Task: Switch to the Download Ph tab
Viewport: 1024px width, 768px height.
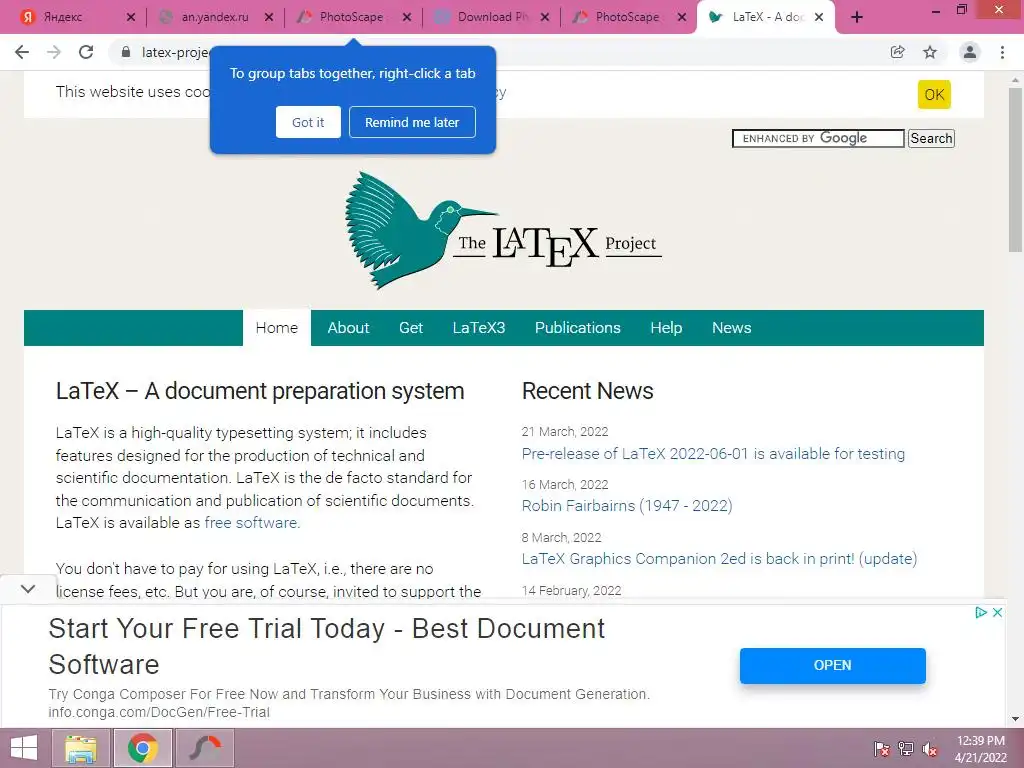Action: pyautogui.click(x=493, y=18)
